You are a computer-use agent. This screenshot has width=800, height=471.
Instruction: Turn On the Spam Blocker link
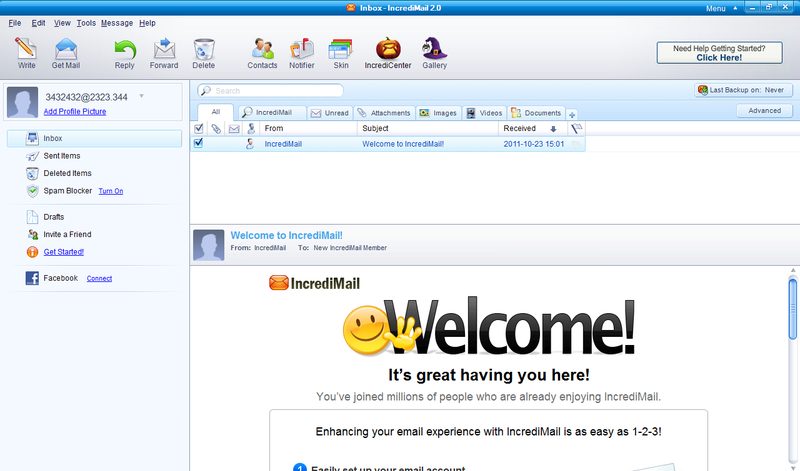click(x=111, y=191)
